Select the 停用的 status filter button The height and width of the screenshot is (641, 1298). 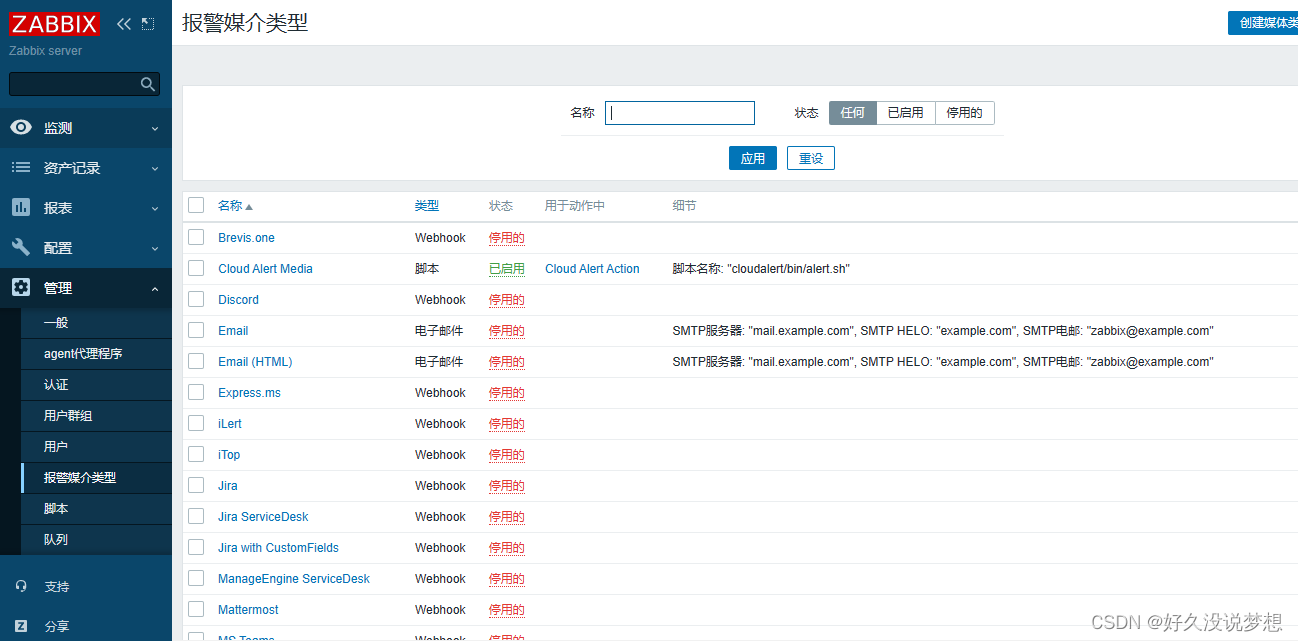(x=965, y=113)
